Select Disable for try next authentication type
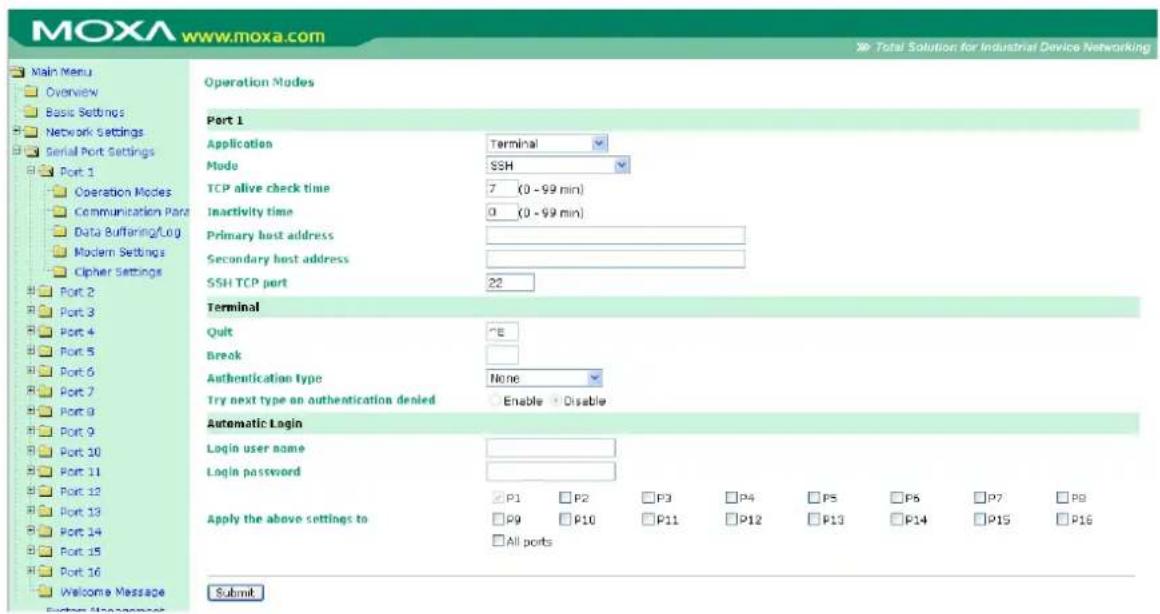Image resolution: width=1160 pixels, height=614 pixels. pyautogui.click(x=556, y=401)
